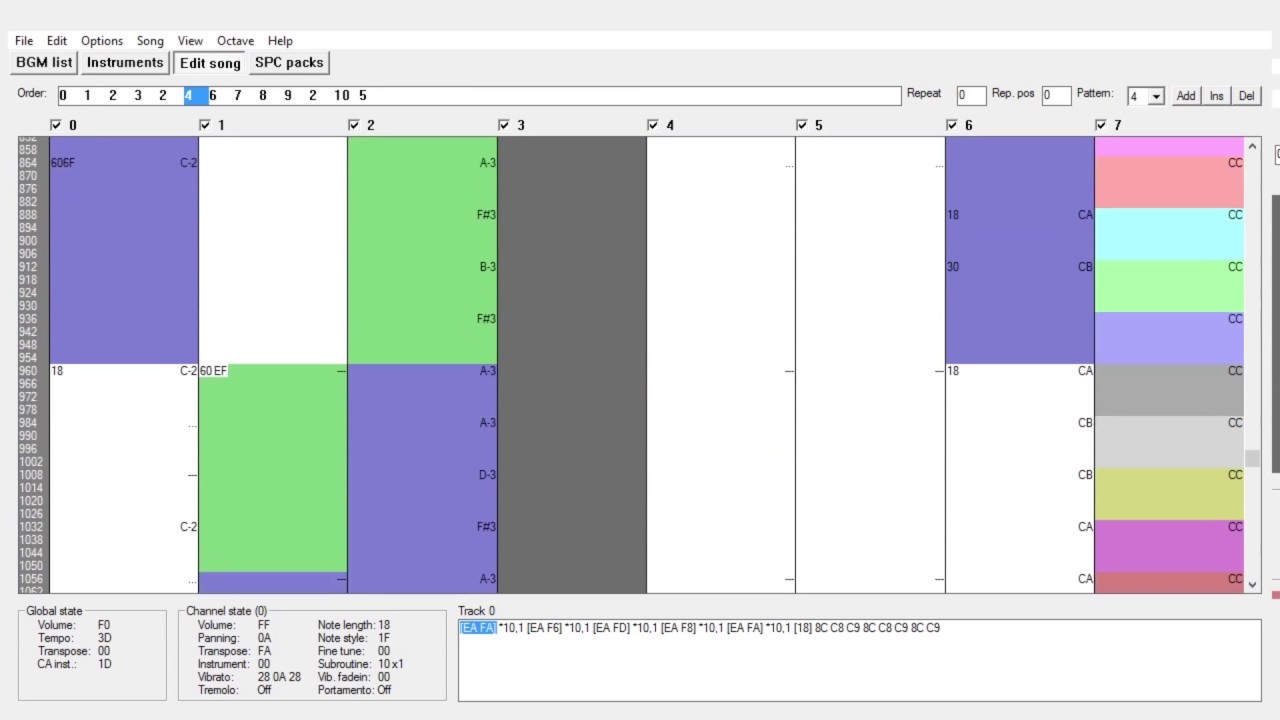Screen dimensions: 1280x720
Task: Select the B-3 note in channel 2
Action: [x=487, y=267]
